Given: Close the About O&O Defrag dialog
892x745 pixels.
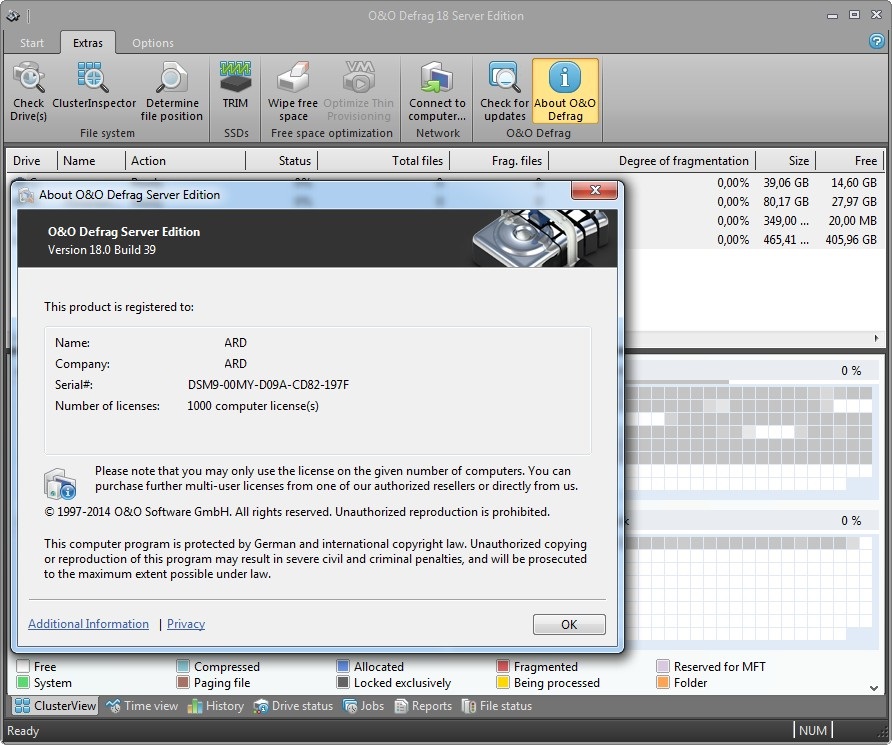Looking at the screenshot, I should (x=594, y=190).
